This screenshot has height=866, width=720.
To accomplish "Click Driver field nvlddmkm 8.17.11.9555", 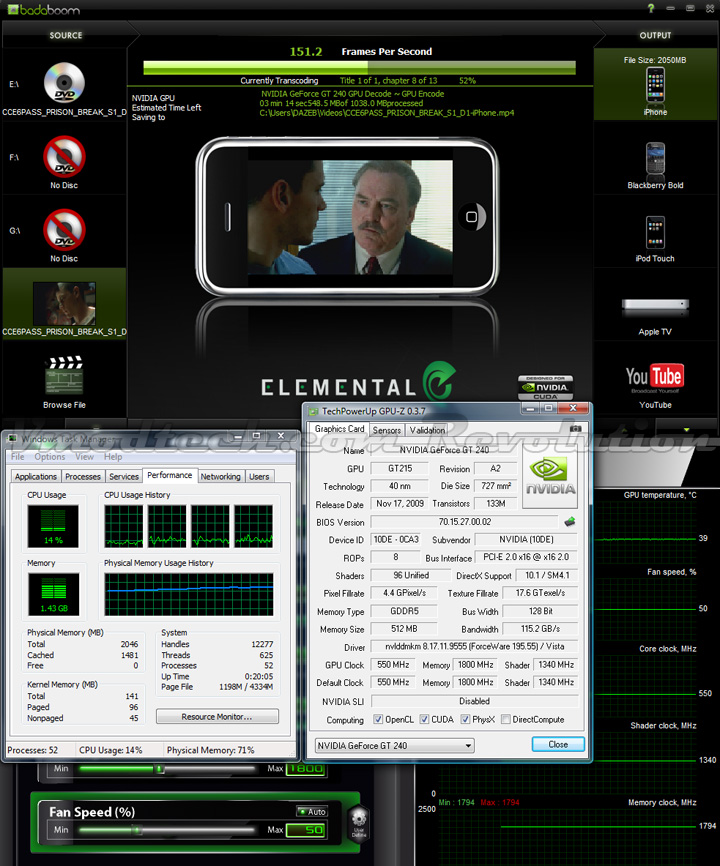I will click(474, 646).
